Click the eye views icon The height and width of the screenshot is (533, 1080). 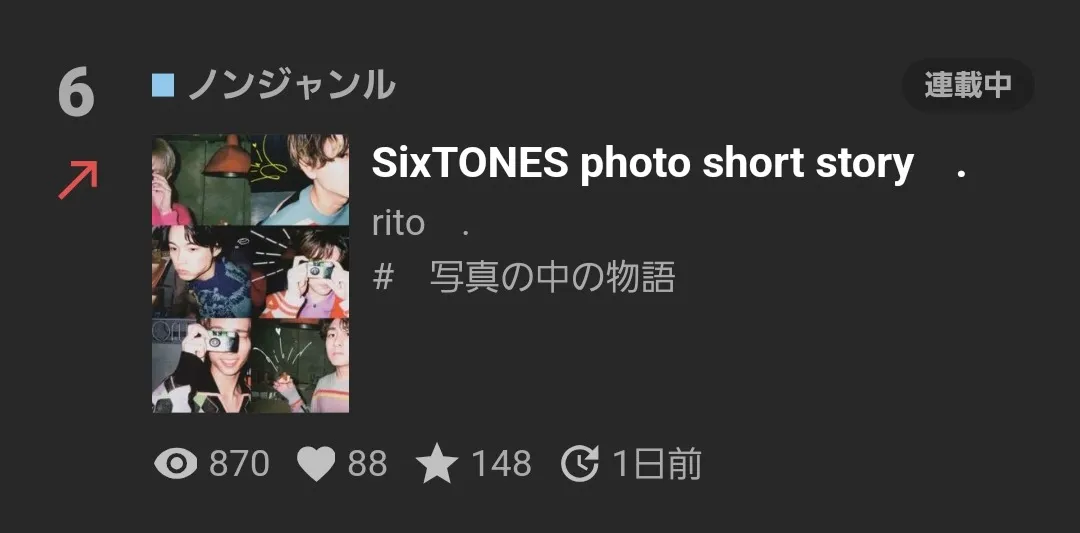(x=176, y=463)
